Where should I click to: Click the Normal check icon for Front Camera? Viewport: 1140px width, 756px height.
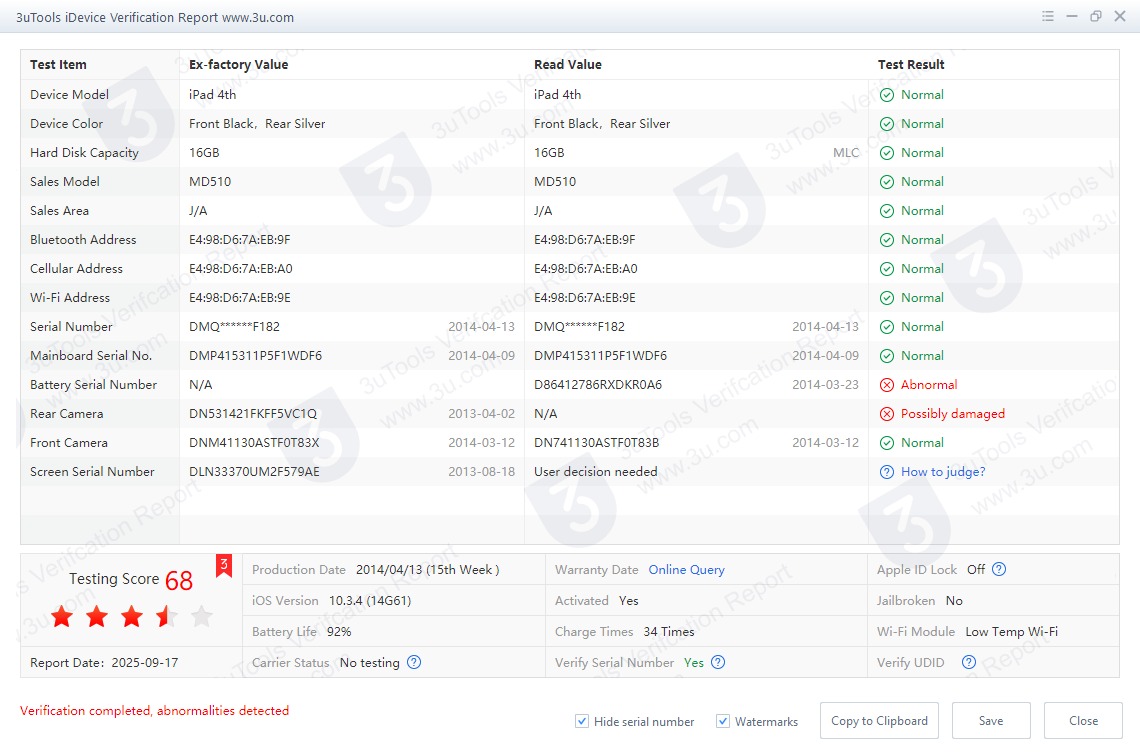point(887,443)
